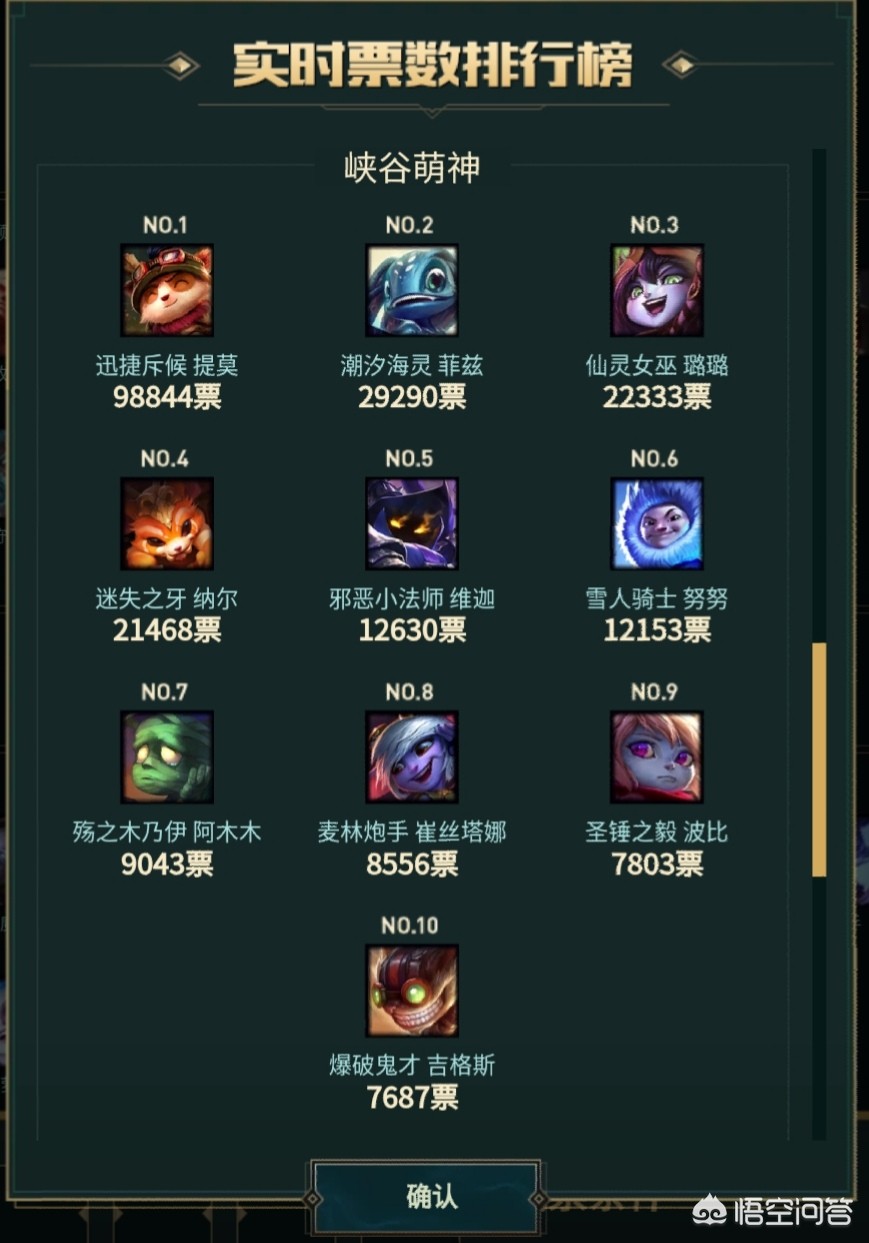Select Gnar portrait ranked NO.4
Image resolution: width=869 pixels, height=1243 pixels.
[167, 524]
